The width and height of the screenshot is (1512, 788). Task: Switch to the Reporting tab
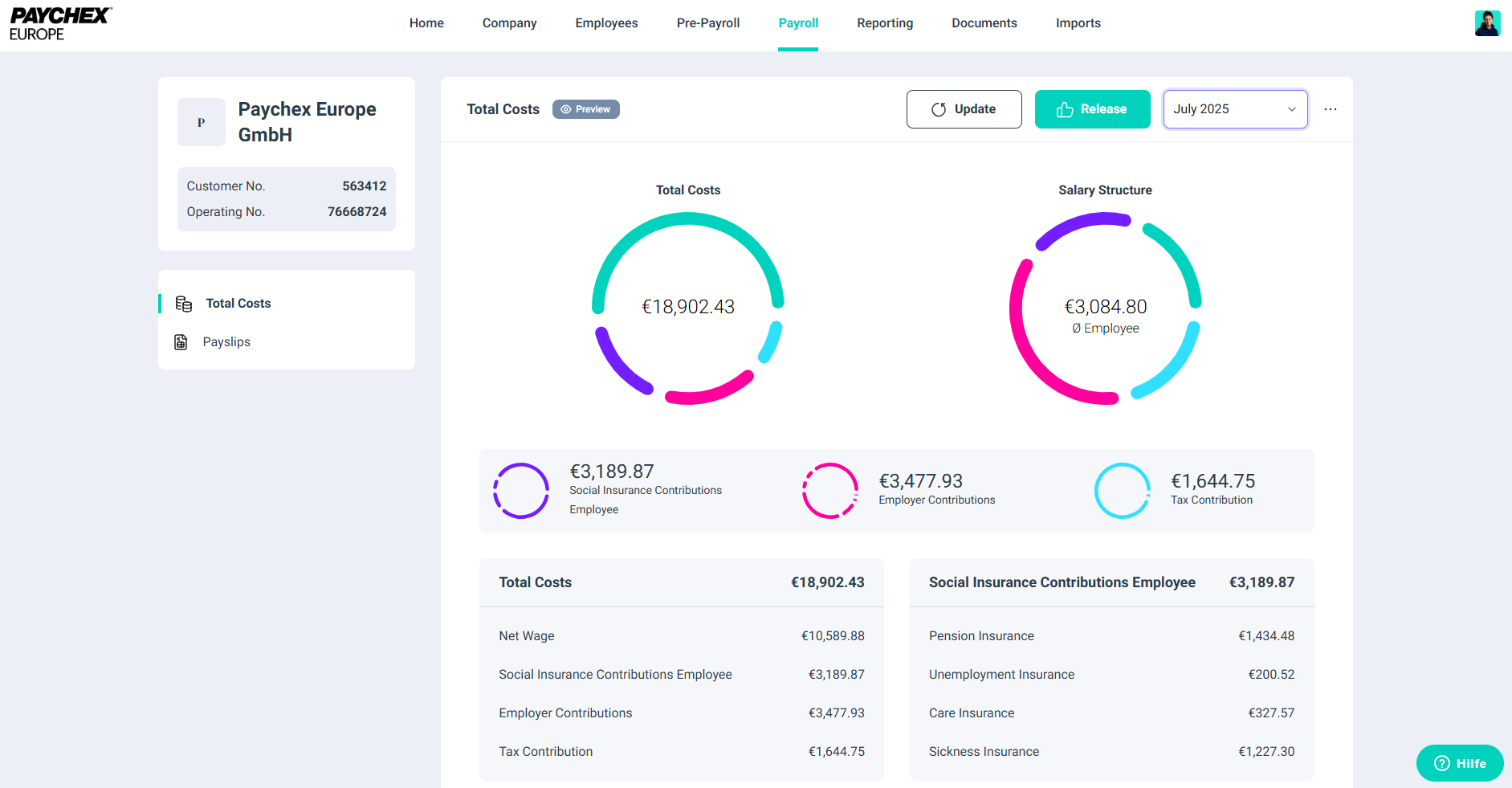point(885,23)
